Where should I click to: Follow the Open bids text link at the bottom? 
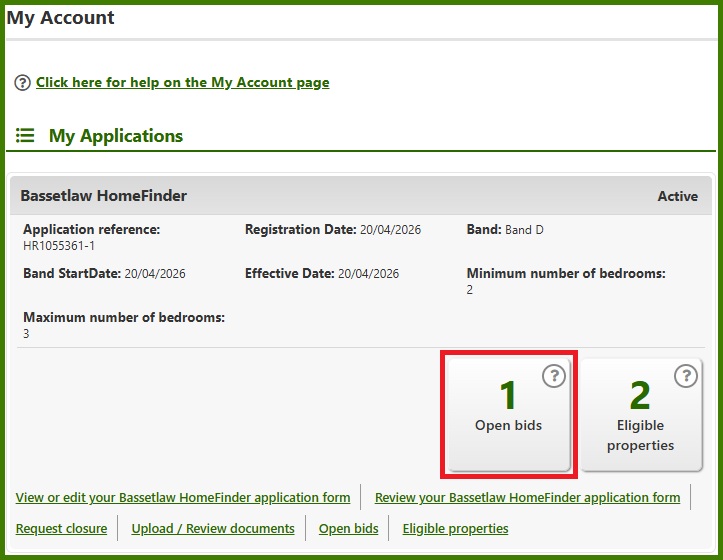349,529
